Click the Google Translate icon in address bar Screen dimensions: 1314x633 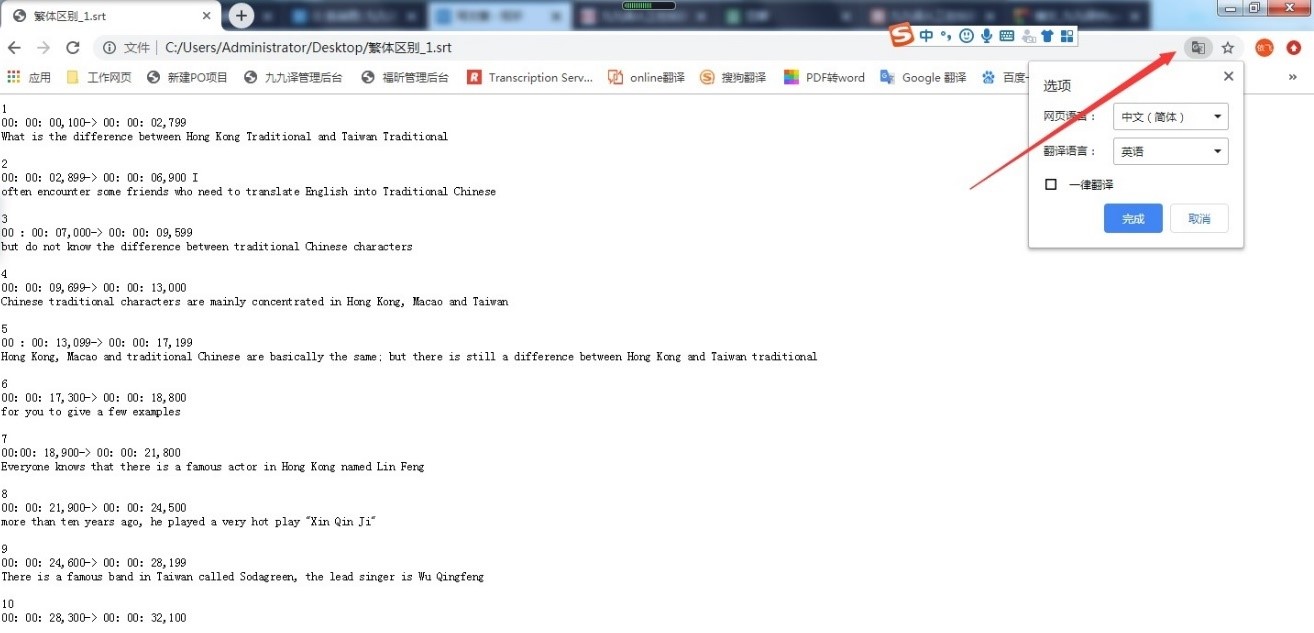point(1197,48)
